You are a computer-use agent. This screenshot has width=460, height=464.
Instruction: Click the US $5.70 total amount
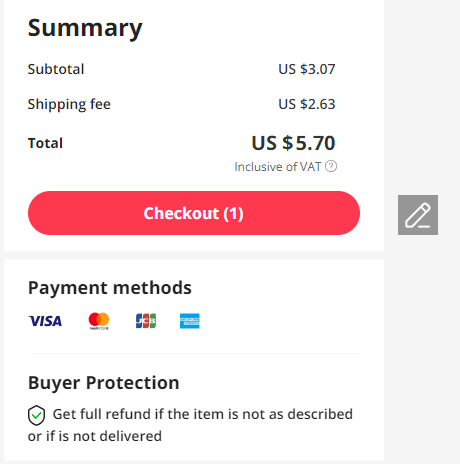[x=293, y=143]
